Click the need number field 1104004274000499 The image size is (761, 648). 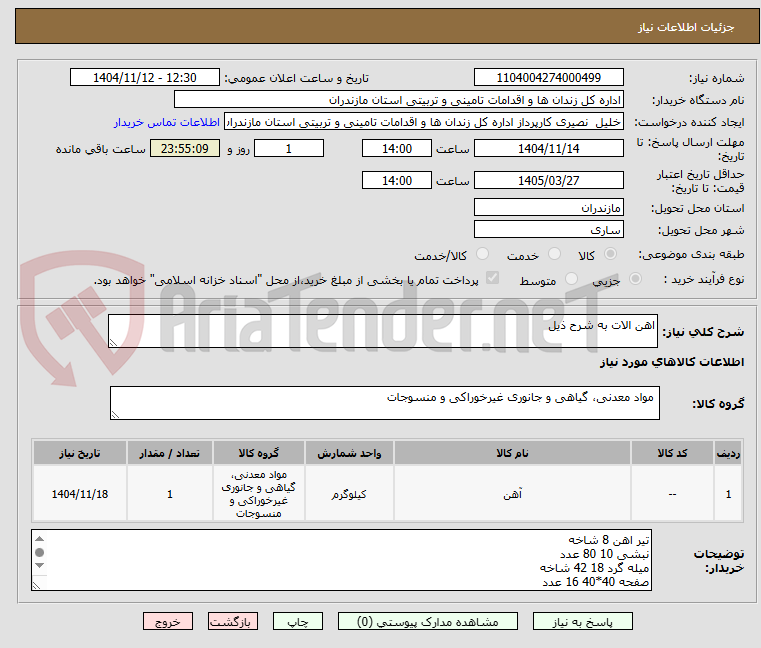pyautogui.click(x=548, y=78)
